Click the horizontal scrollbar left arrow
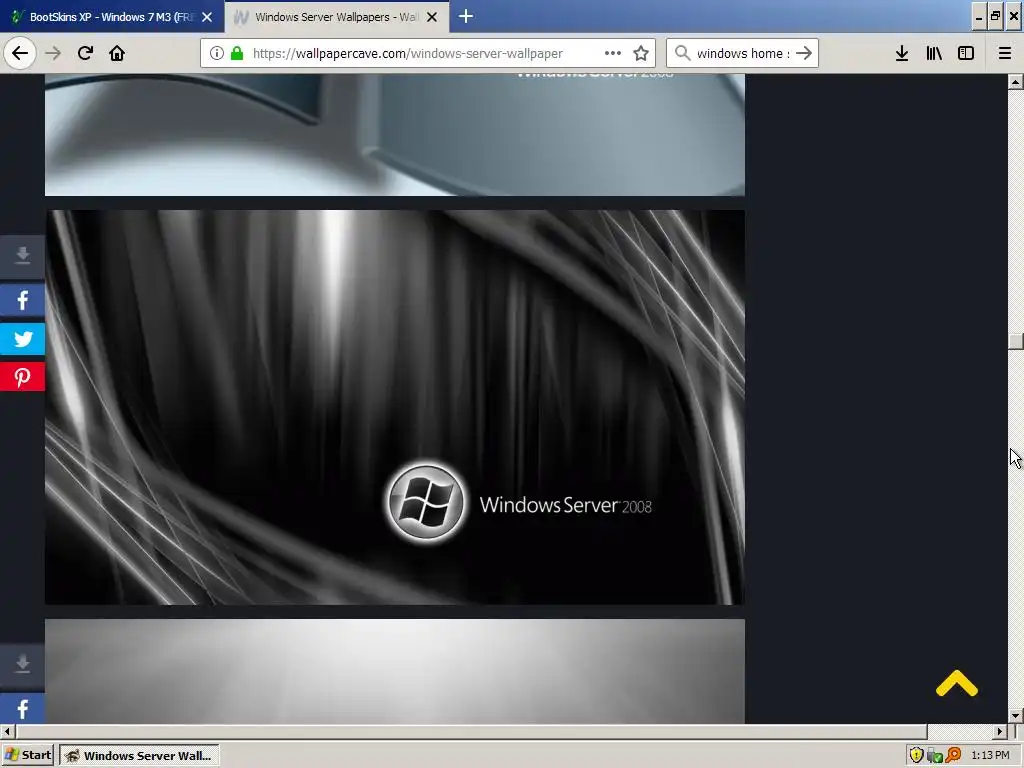This screenshot has height=768, width=1024. (x=7, y=731)
